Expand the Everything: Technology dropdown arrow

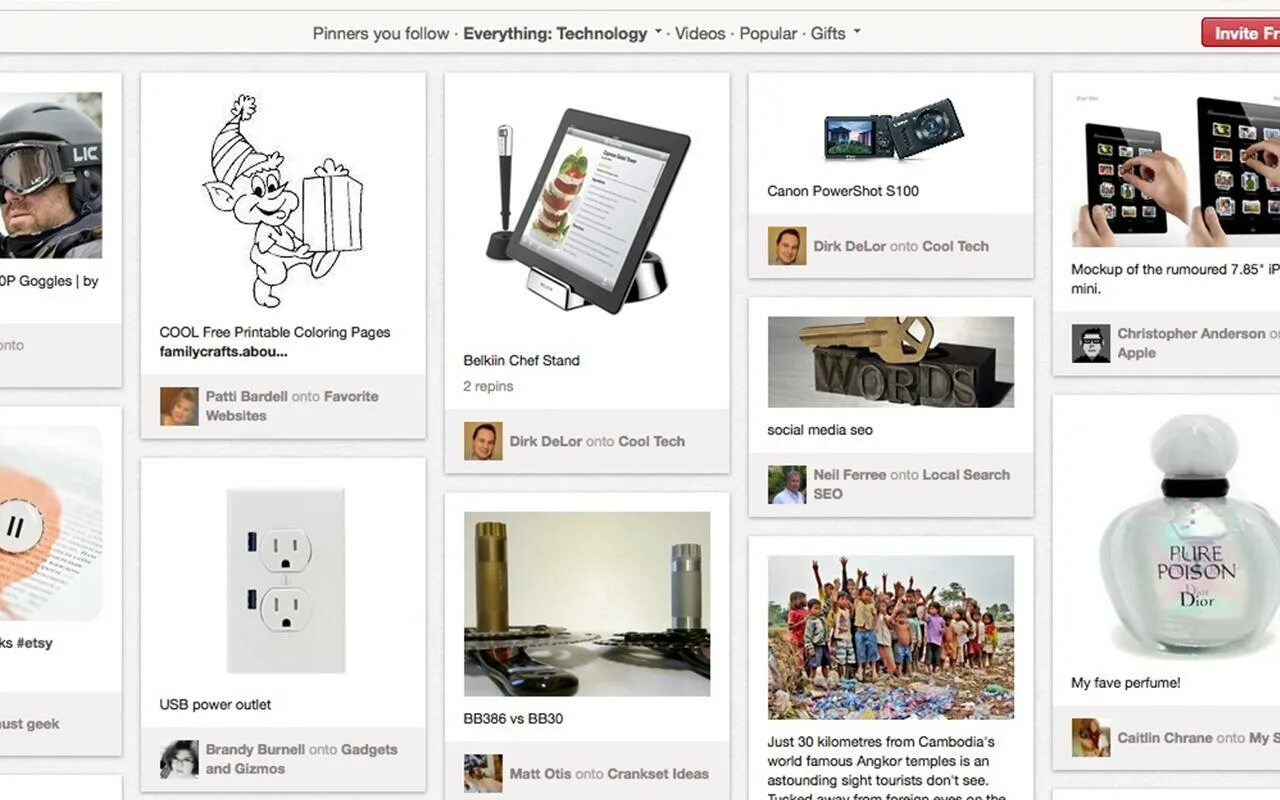[x=658, y=32]
